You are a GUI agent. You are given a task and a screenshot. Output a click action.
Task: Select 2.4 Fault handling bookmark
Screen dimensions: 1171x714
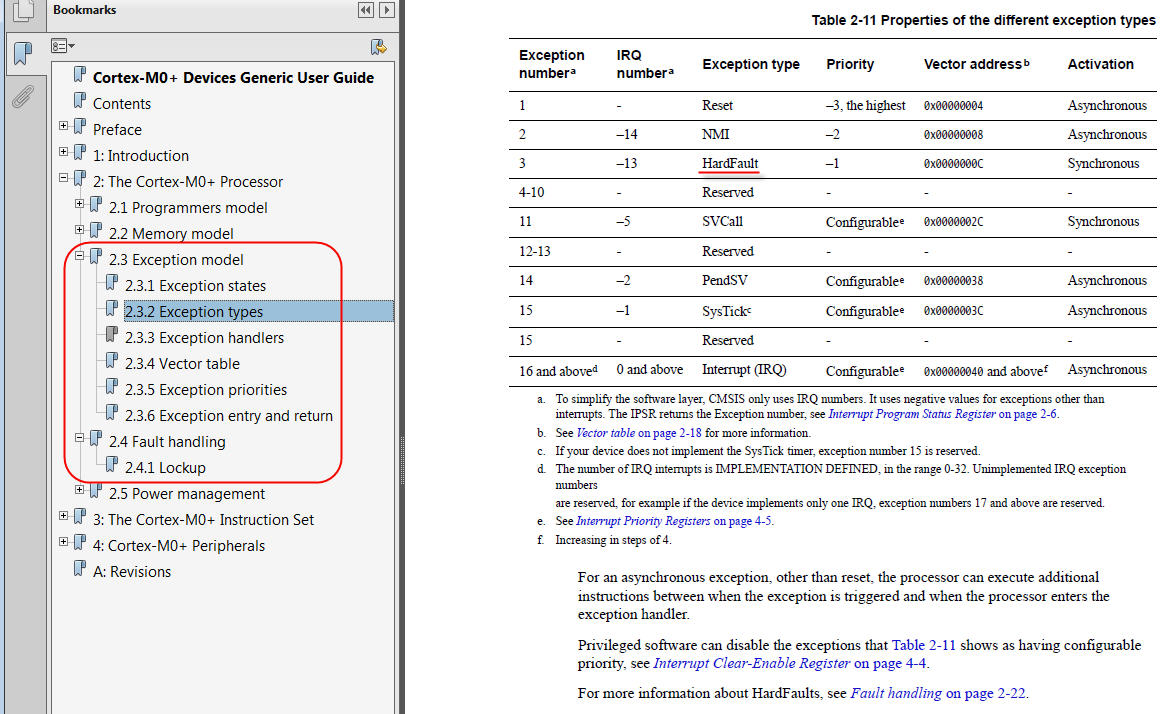coord(167,442)
